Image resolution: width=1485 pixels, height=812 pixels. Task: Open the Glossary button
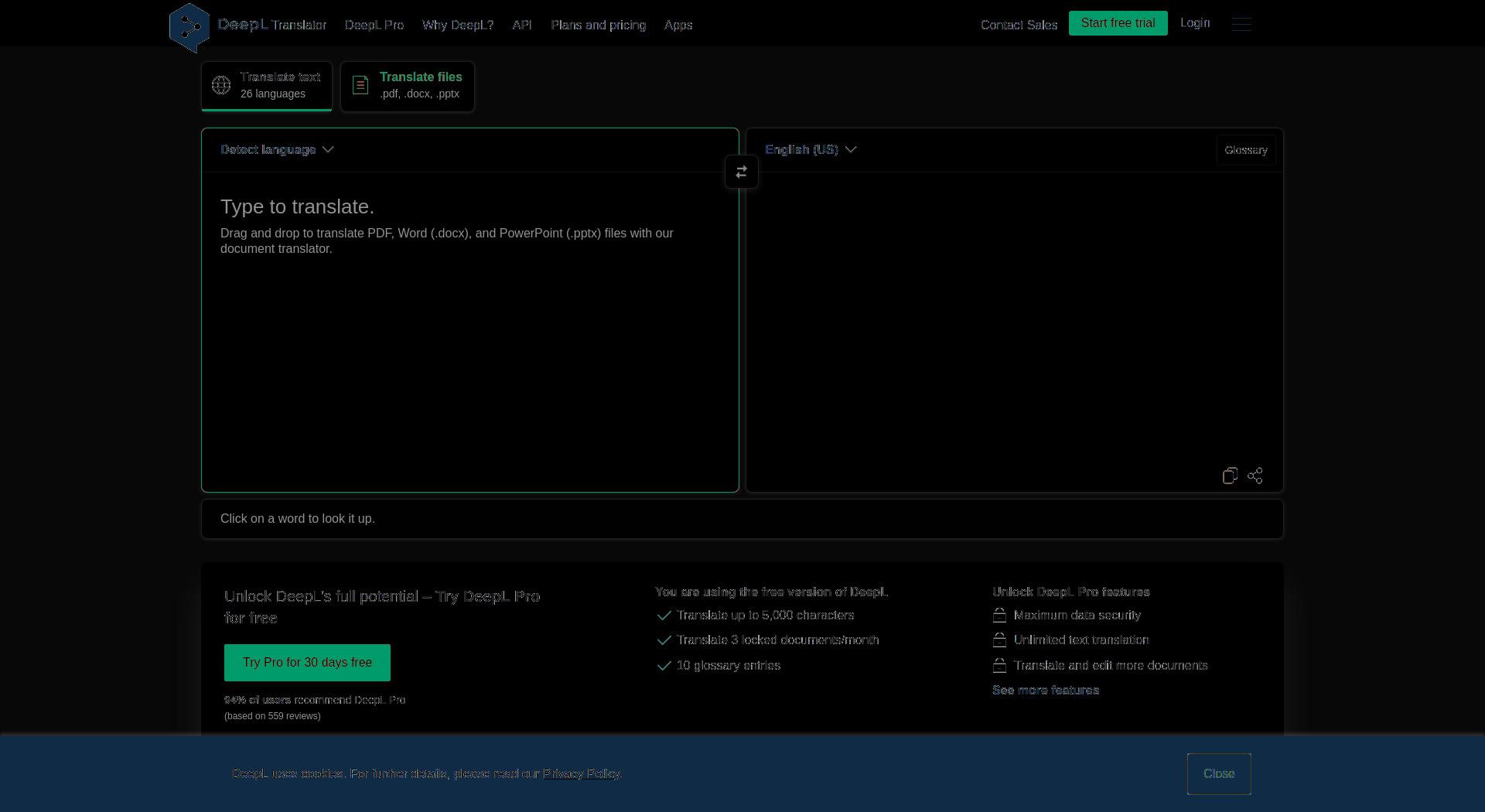pyautogui.click(x=1246, y=150)
